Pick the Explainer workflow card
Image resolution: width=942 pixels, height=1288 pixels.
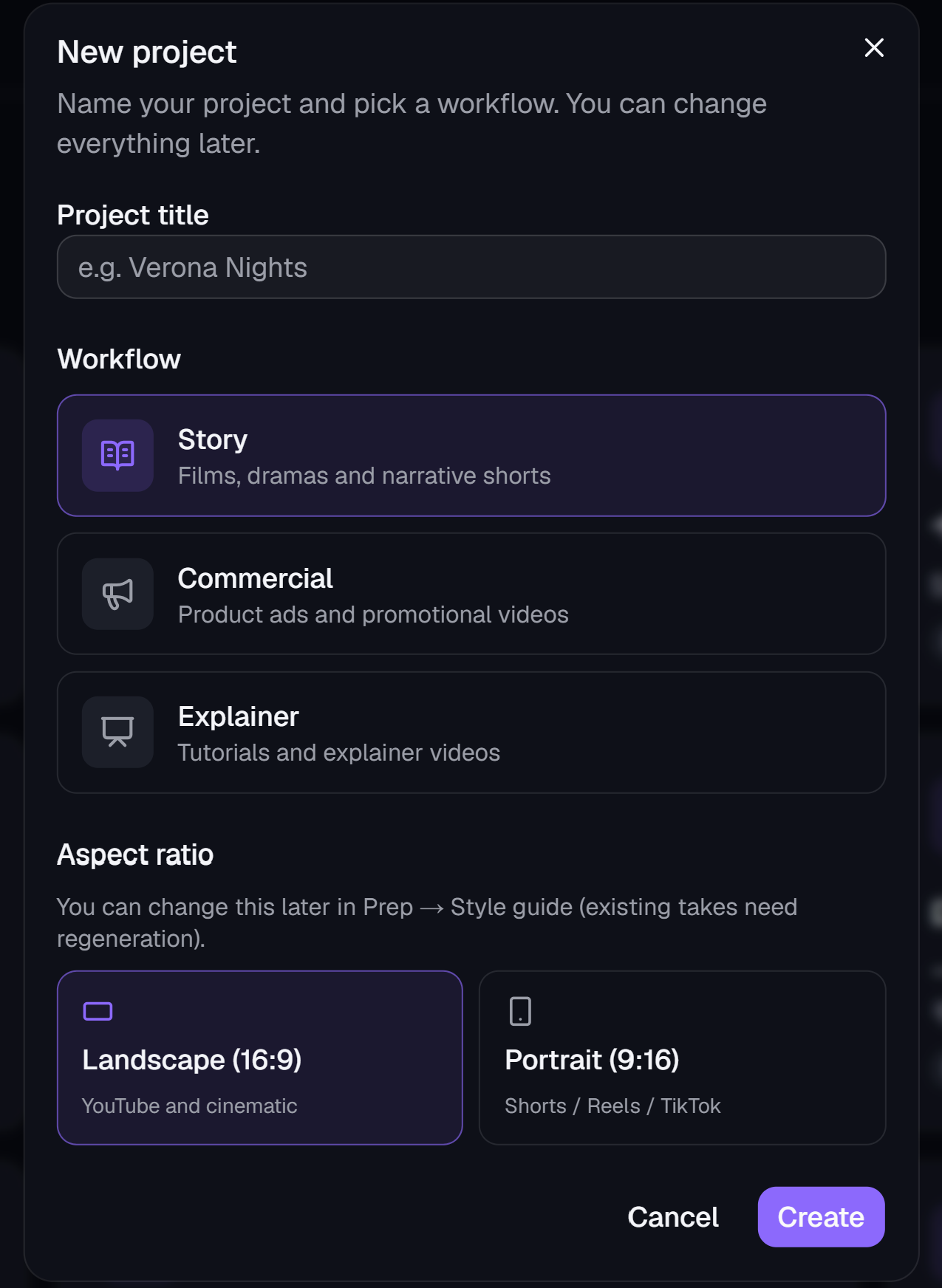tap(471, 733)
